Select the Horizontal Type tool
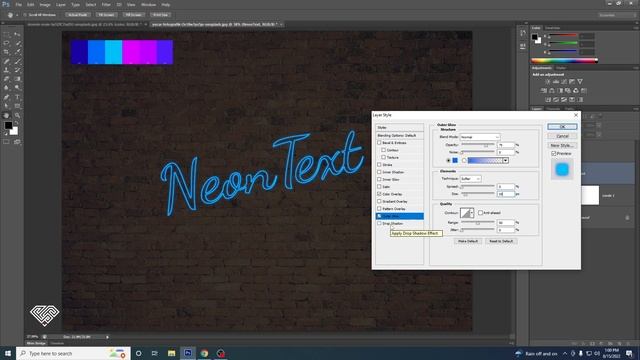The image size is (640, 360). click(17, 97)
